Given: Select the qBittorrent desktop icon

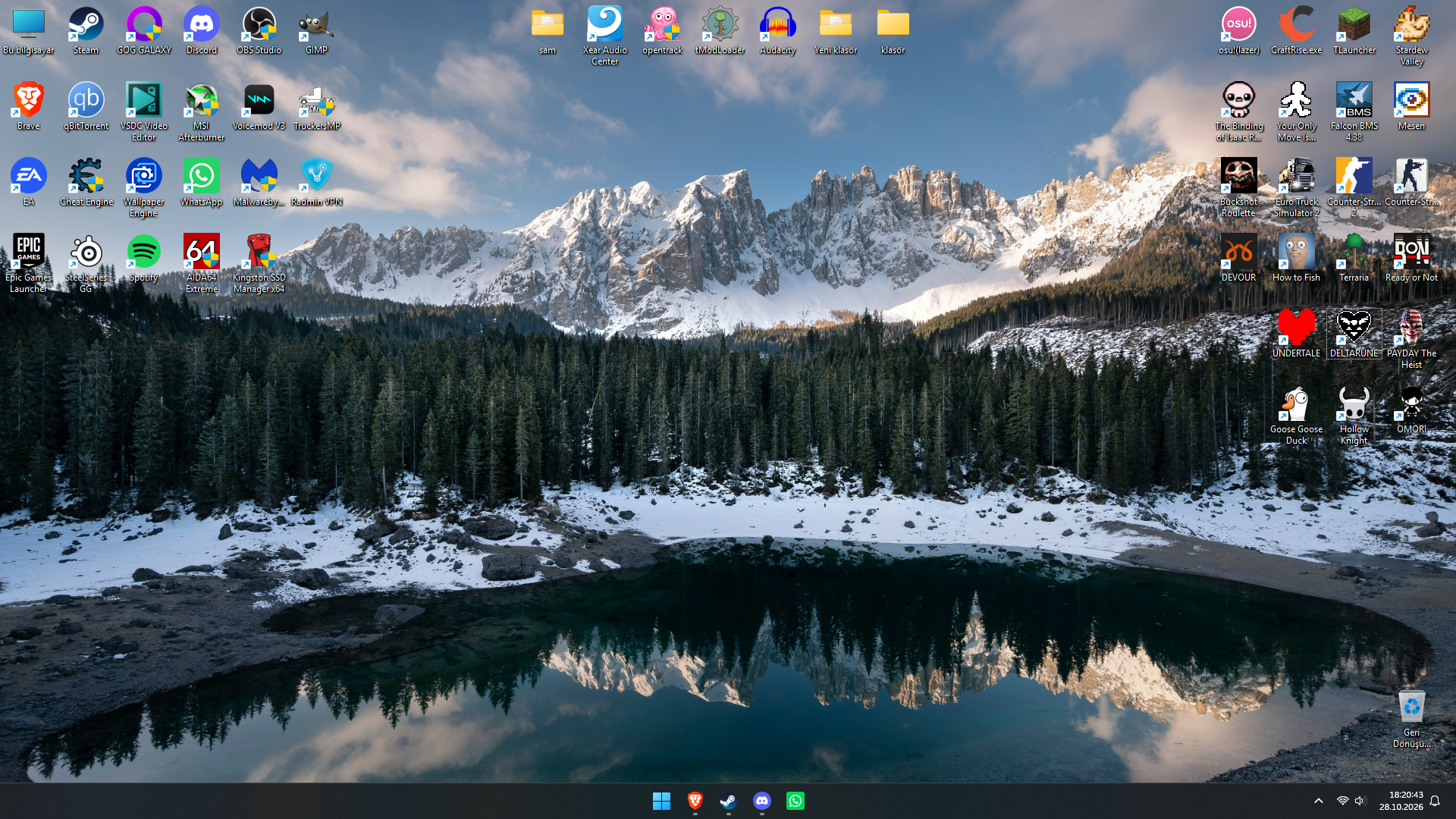Looking at the screenshot, I should [x=86, y=107].
